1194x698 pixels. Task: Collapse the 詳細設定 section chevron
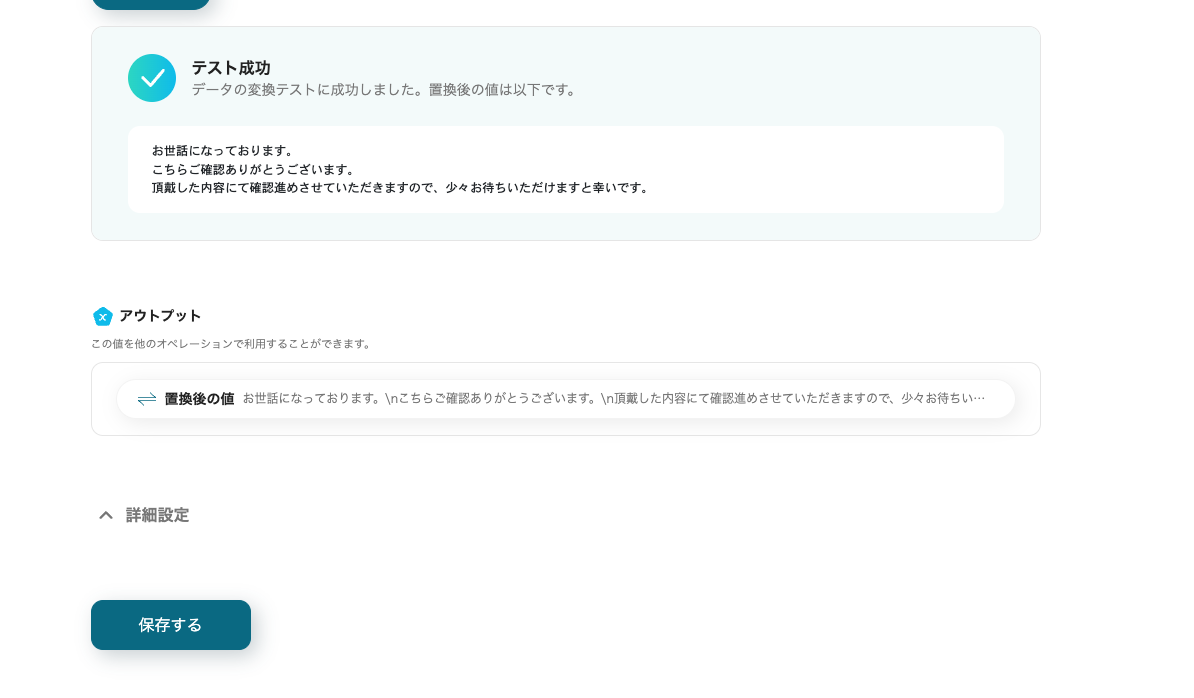tap(106, 515)
